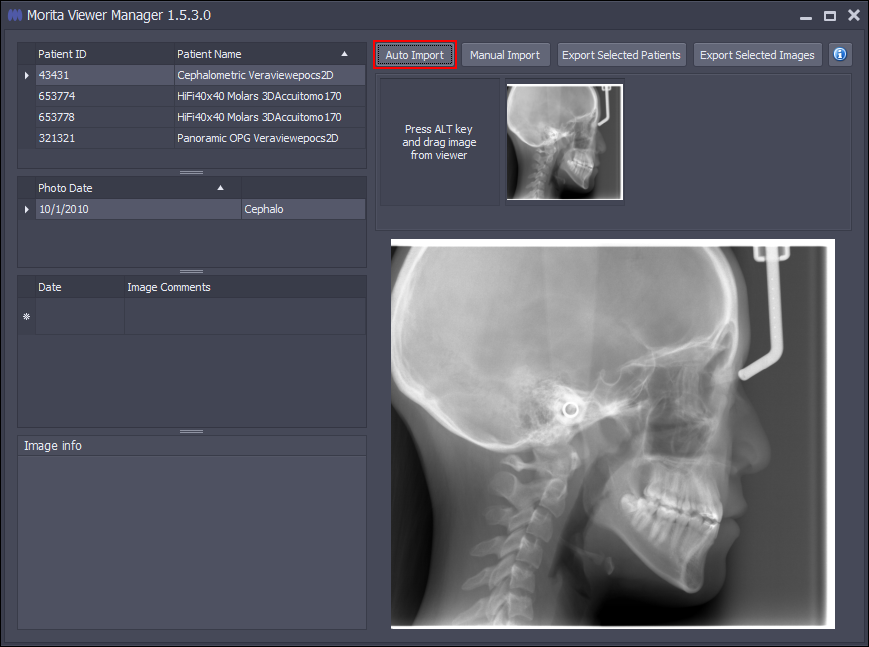The image size is (869, 647).
Task: Sort by Photo Date column header
Action: coord(138,188)
